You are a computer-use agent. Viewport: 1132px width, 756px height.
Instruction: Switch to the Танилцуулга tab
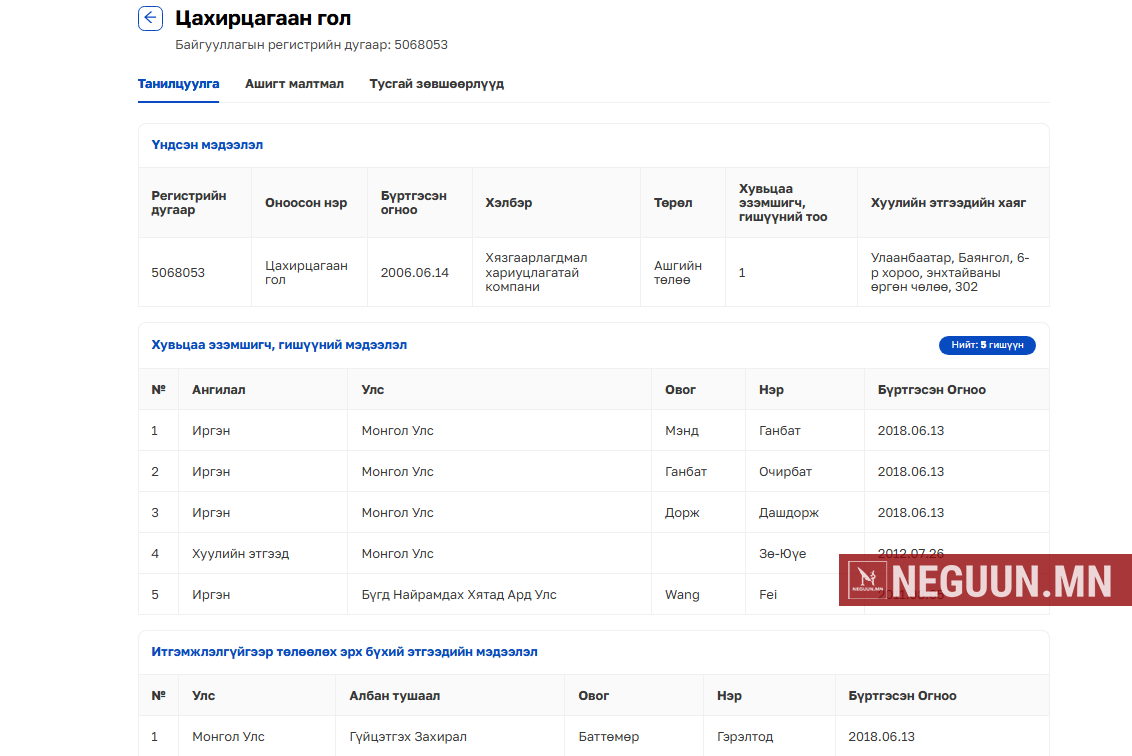click(178, 84)
